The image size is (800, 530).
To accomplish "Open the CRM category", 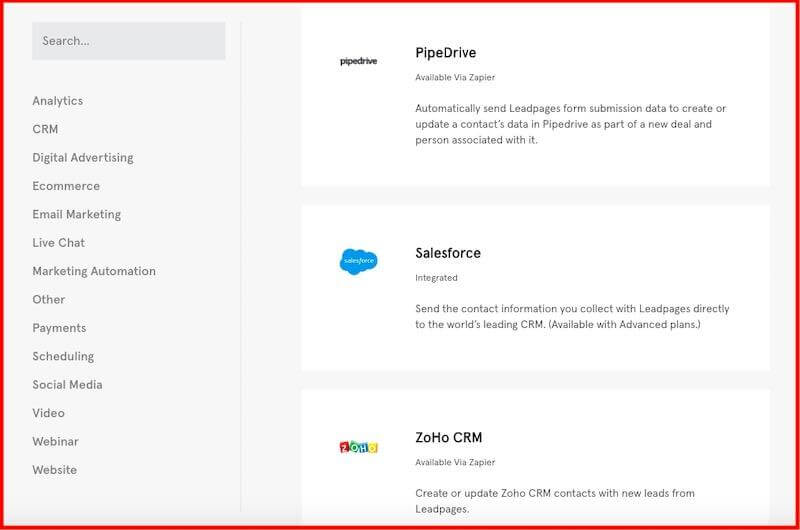I will pos(45,129).
